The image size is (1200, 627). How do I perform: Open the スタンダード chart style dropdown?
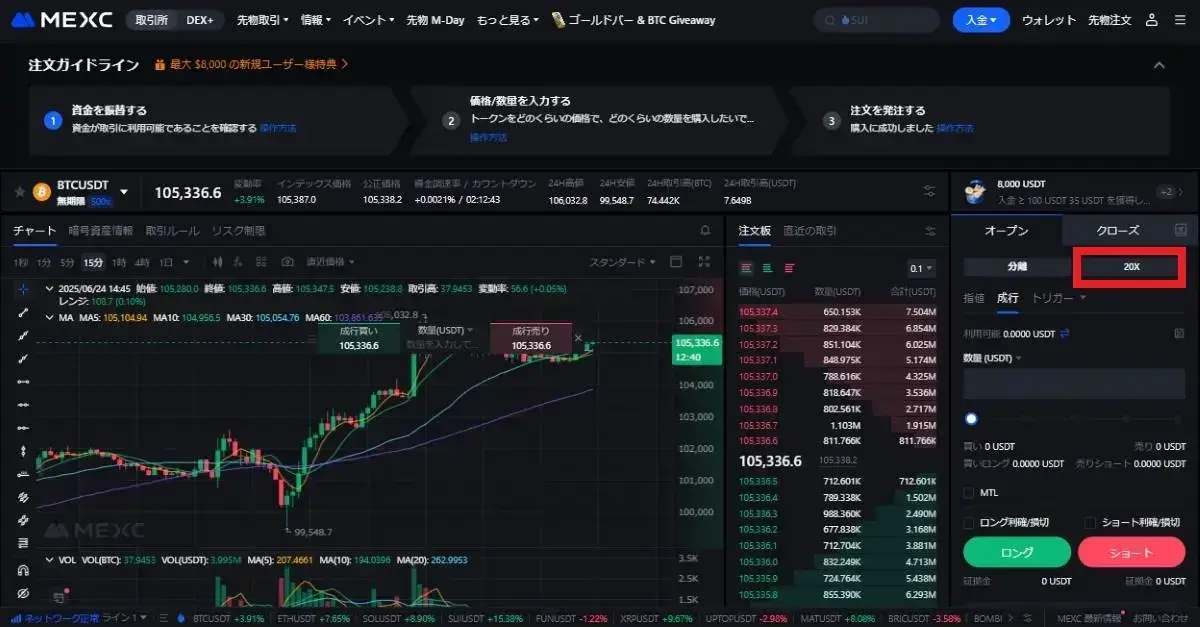click(622, 262)
